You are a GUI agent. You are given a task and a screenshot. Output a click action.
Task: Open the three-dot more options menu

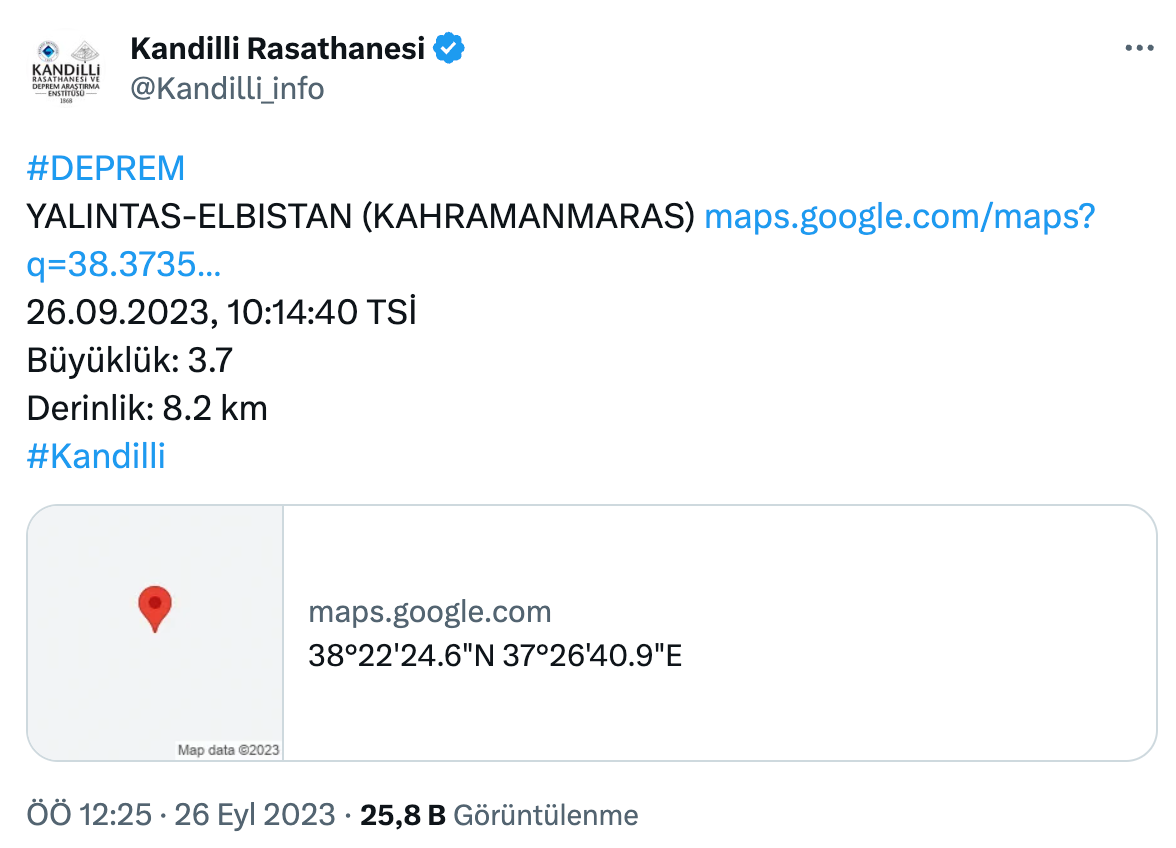click(1140, 48)
